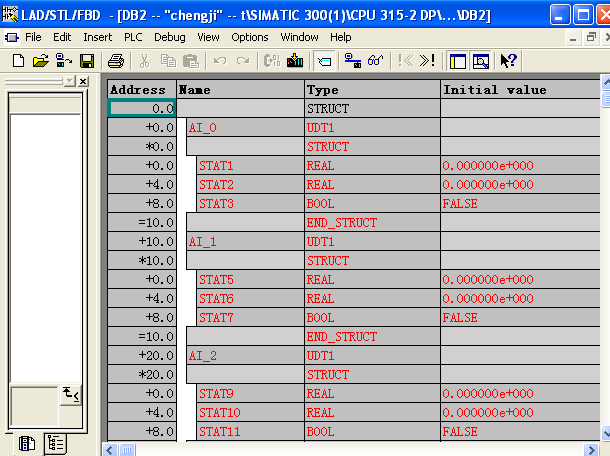Toggle the Details pane button
Image resolution: width=610 pixels, height=456 pixels.
tap(481, 61)
